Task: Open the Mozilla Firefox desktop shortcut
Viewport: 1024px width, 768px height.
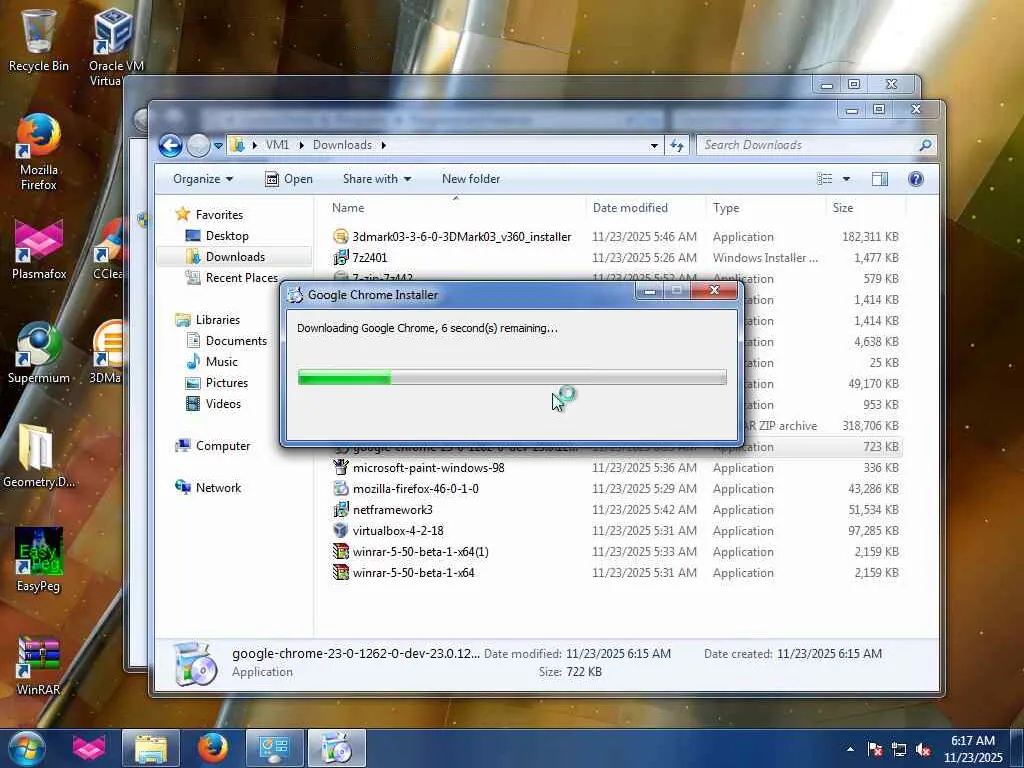Action: [38, 152]
